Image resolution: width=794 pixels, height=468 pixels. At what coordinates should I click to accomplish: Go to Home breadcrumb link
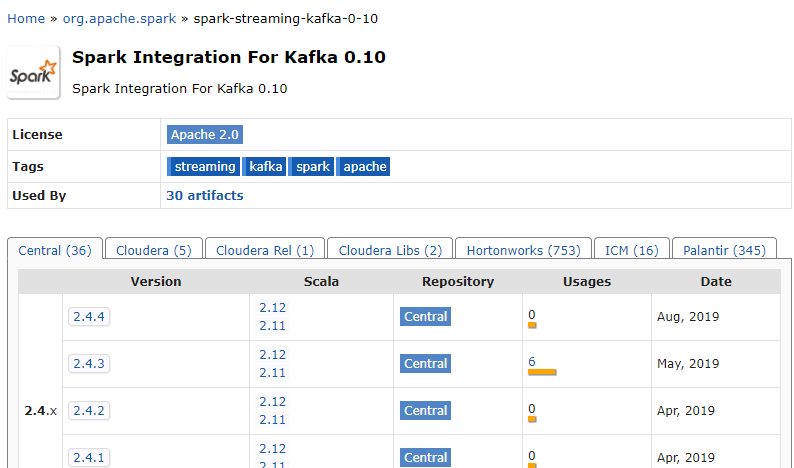point(26,19)
